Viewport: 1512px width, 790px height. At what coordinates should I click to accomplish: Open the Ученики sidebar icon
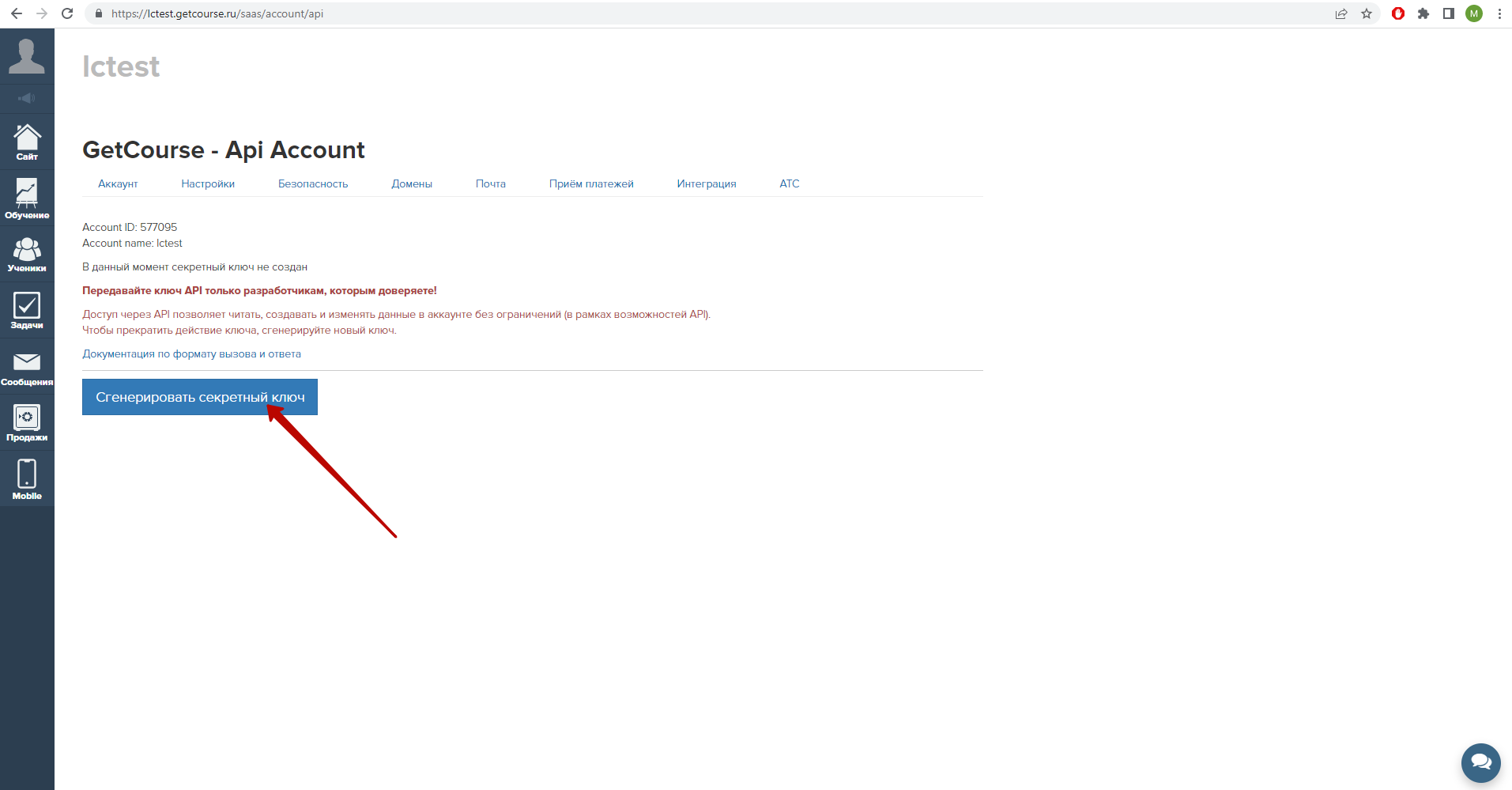click(x=27, y=255)
